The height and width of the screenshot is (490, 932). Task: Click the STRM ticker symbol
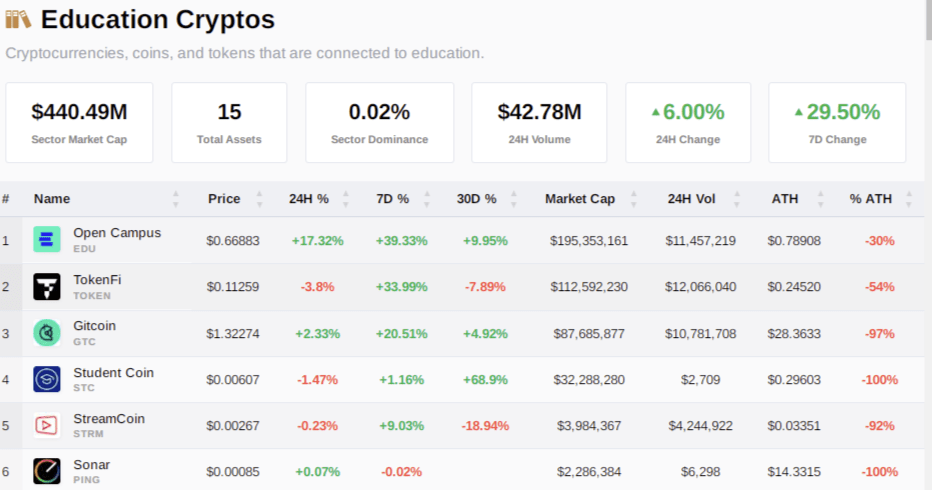pyautogui.click(x=89, y=434)
